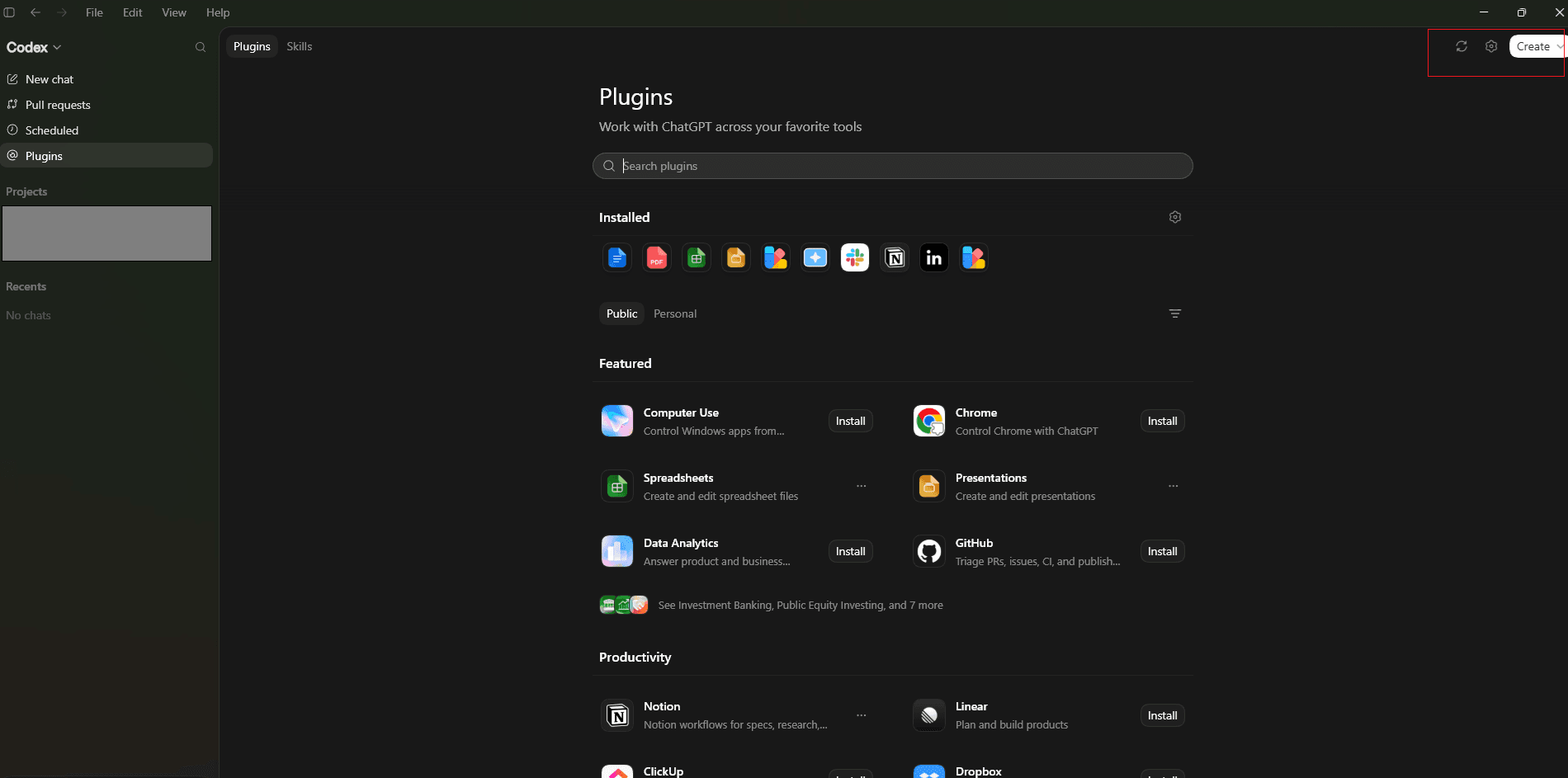This screenshot has width=1568, height=778.
Task: Open the sidebar search magnifier
Action: pyautogui.click(x=201, y=47)
